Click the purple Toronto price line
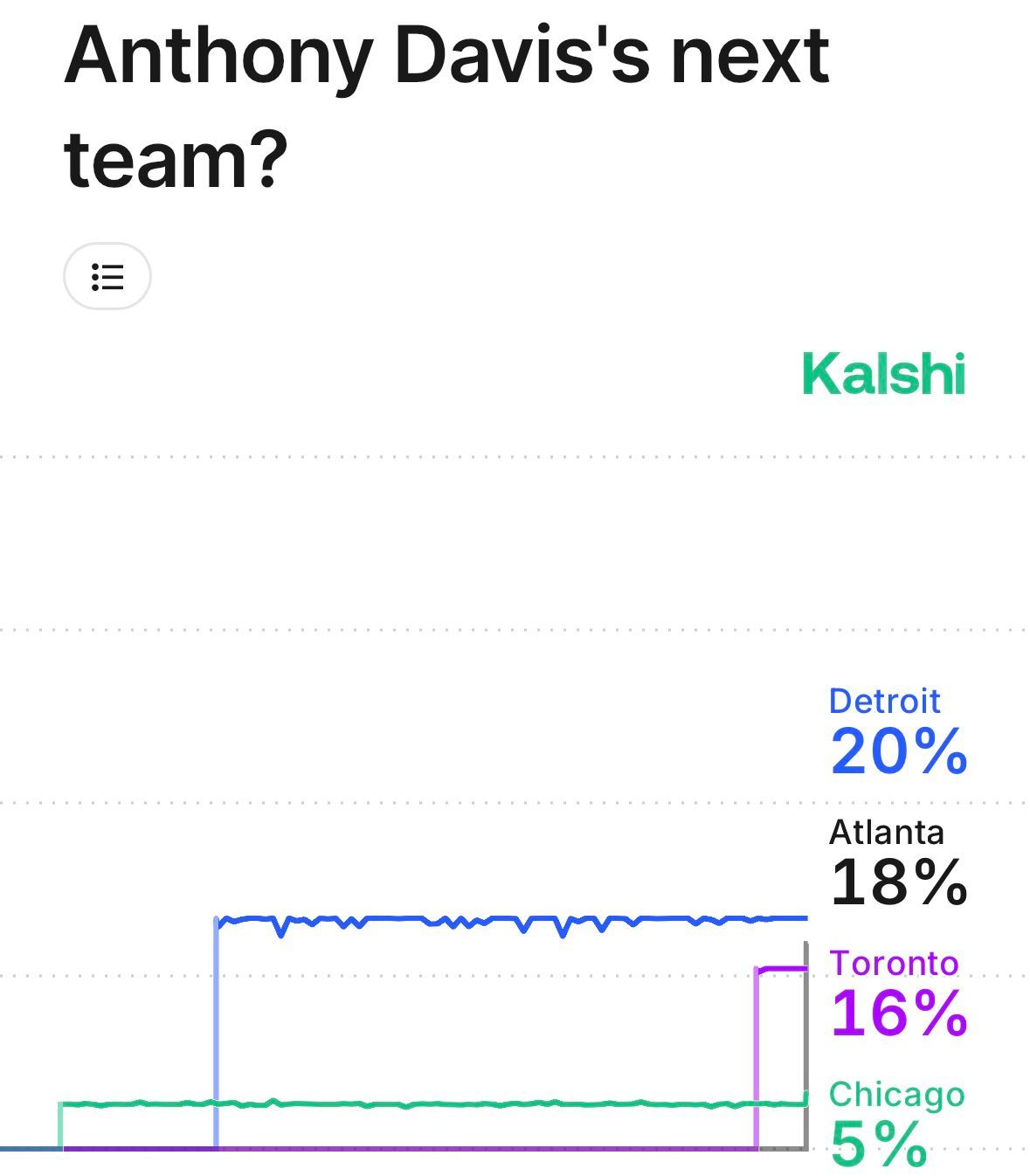The height and width of the screenshot is (1176, 1030). 782,968
